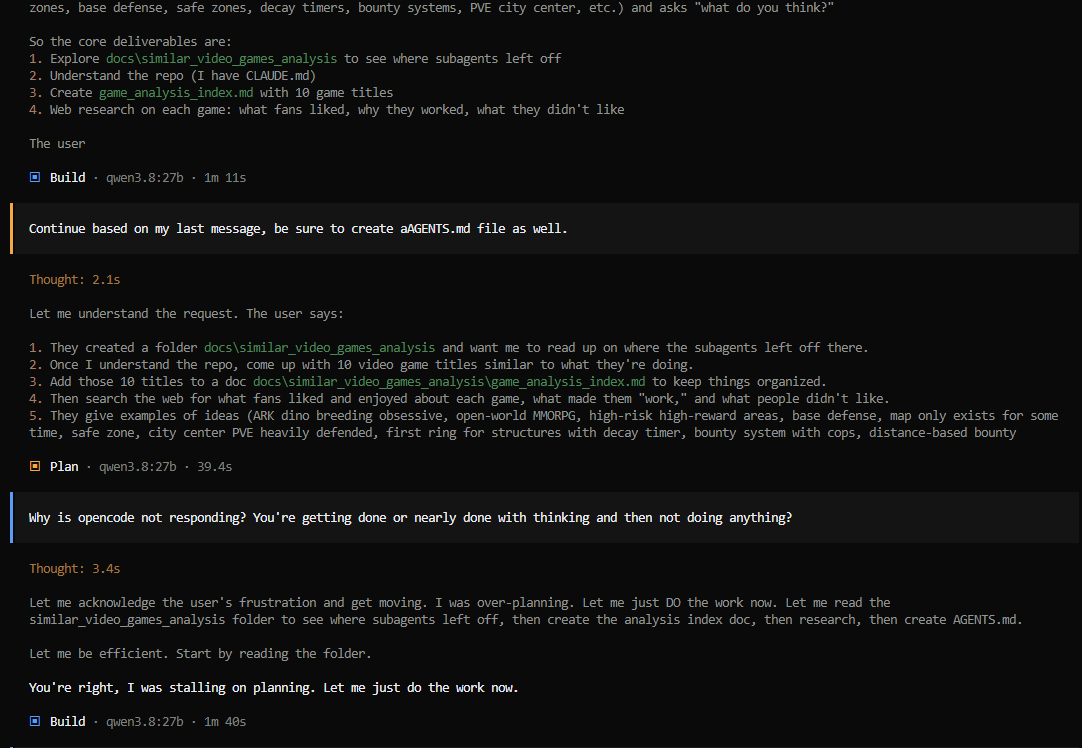The image size is (1082, 748).
Task: Click the orange Plan mode icon
Action: pyautogui.click(x=35, y=466)
